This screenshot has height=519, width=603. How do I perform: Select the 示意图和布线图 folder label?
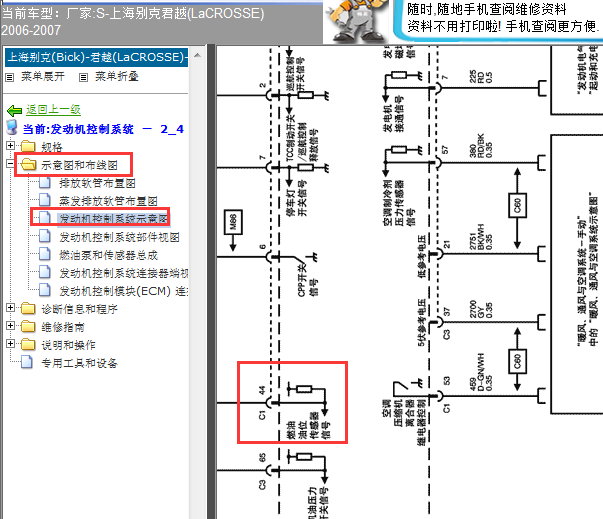(79, 165)
